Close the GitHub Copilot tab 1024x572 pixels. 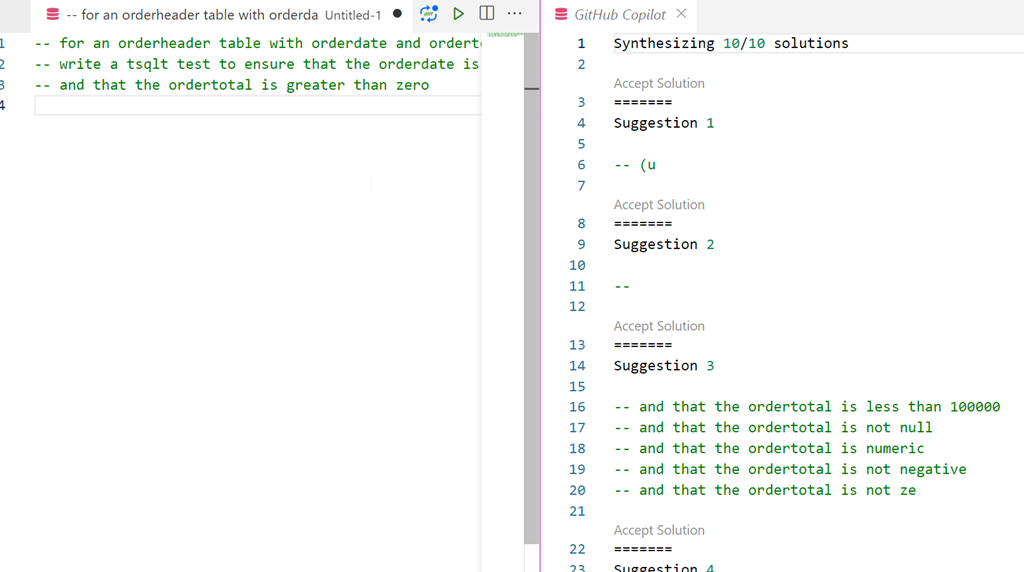tap(681, 14)
